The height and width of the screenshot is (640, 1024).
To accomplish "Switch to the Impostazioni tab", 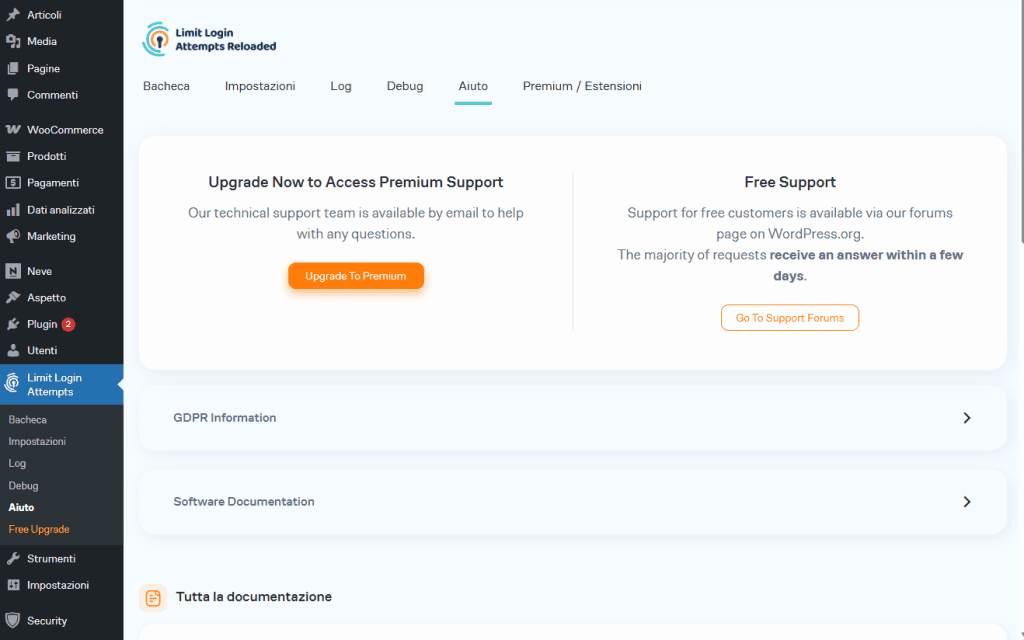I will [260, 86].
